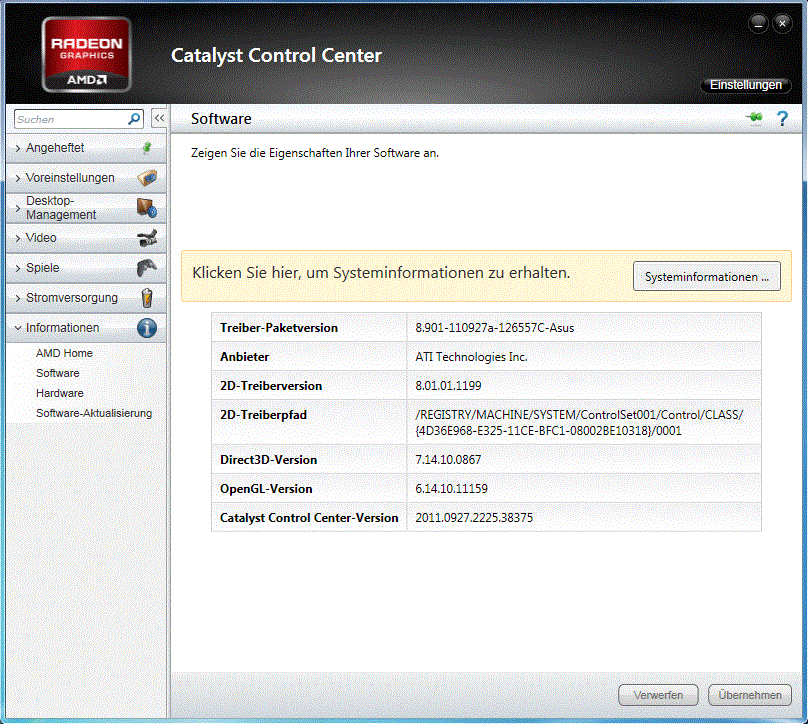Click the 'Klicken Sie hier' Systeminformationen prompt text
Image resolution: width=808 pixels, height=724 pixels.
[x=381, y=273]
